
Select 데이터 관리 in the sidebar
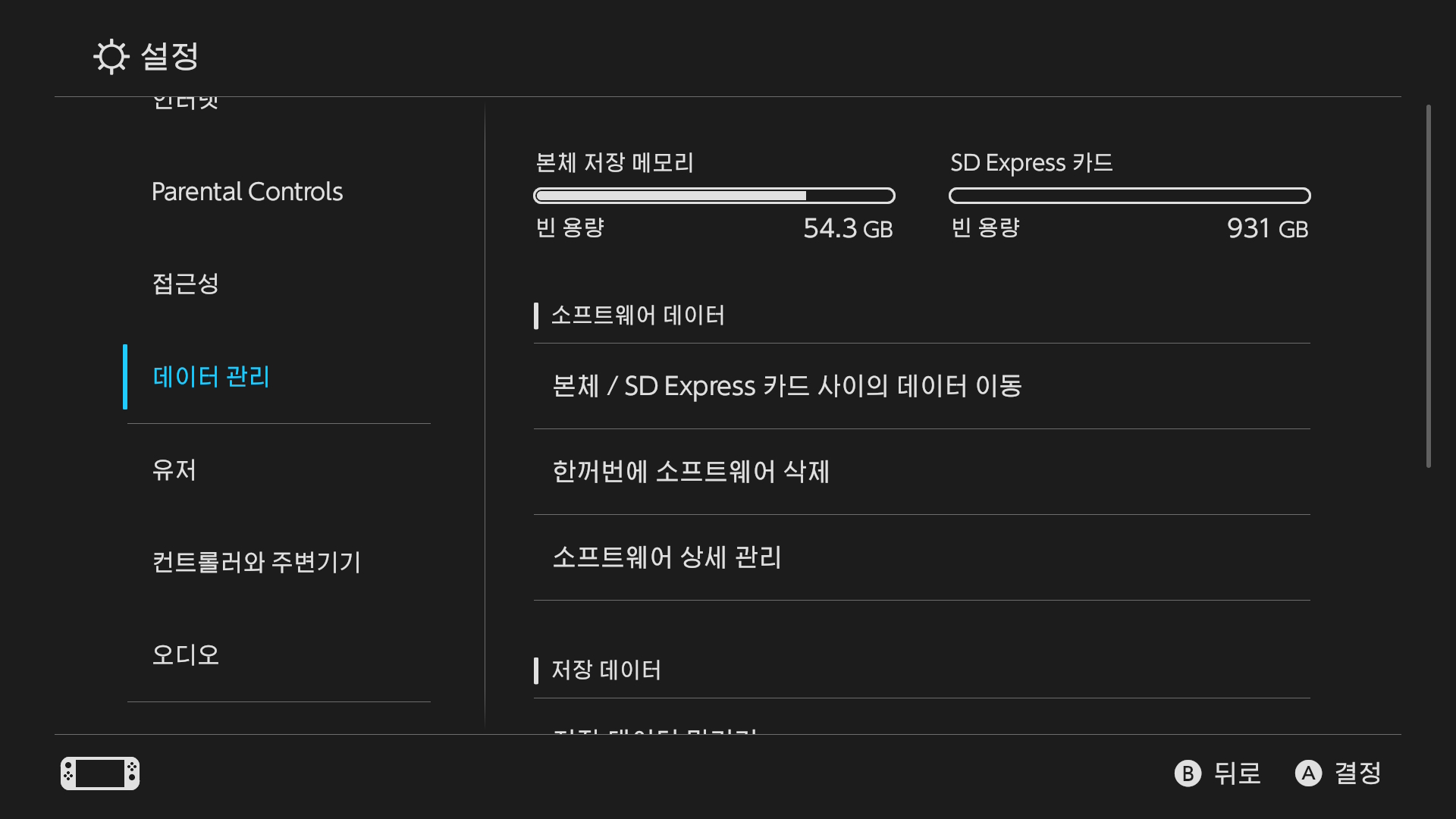[212, 377]
